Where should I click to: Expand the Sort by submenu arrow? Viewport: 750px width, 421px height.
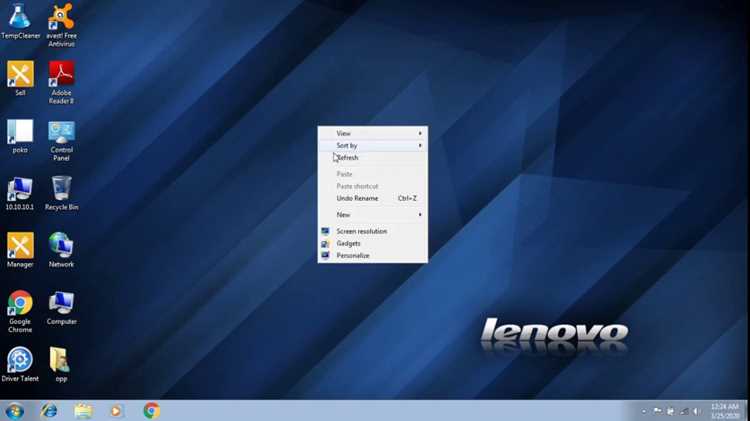tap(420, 145)
